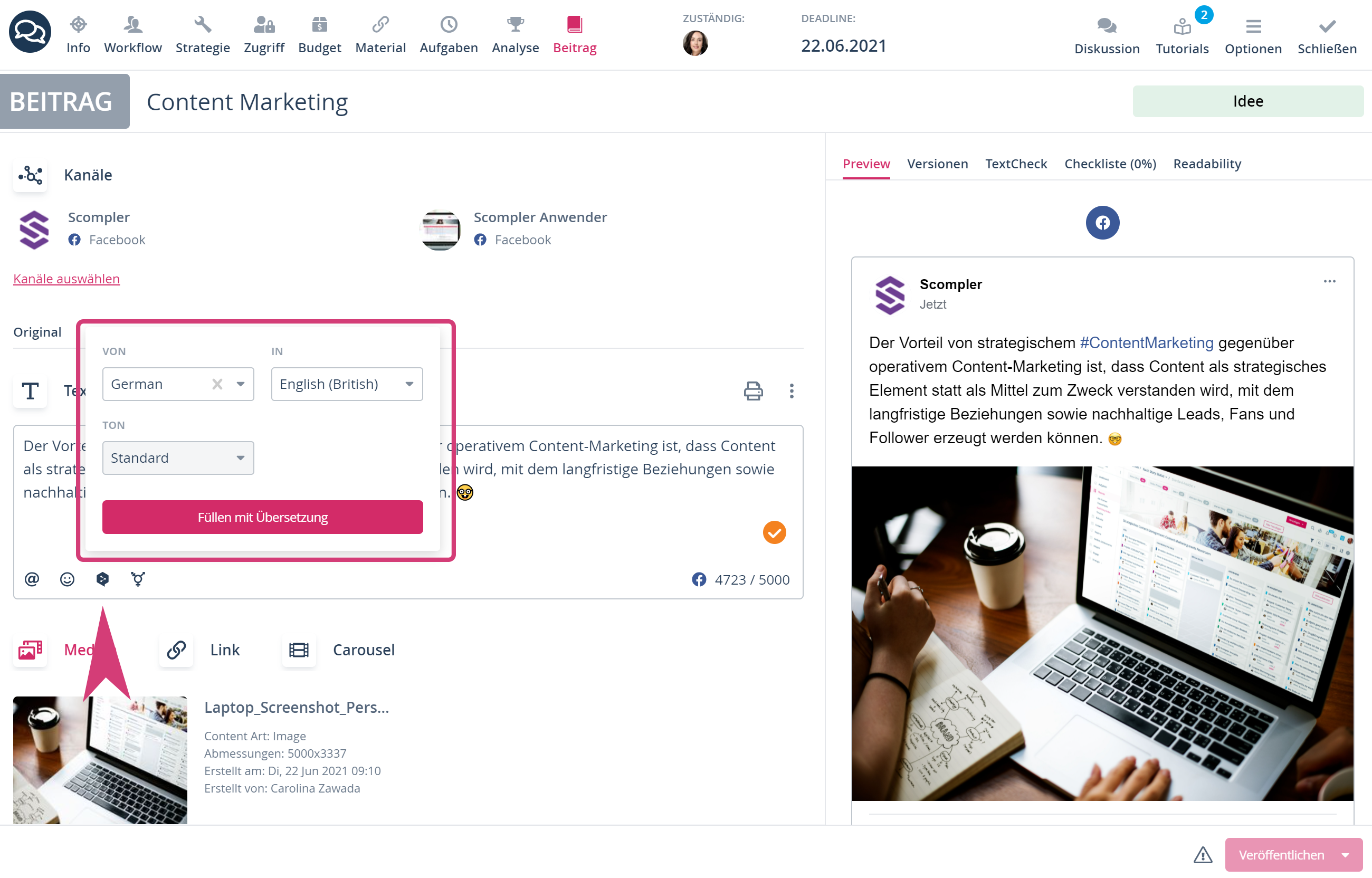Switch to the Versionen tab
The height and width of the screenshot is (878, 1372).
pyautogui.click(x=937, y=164)
